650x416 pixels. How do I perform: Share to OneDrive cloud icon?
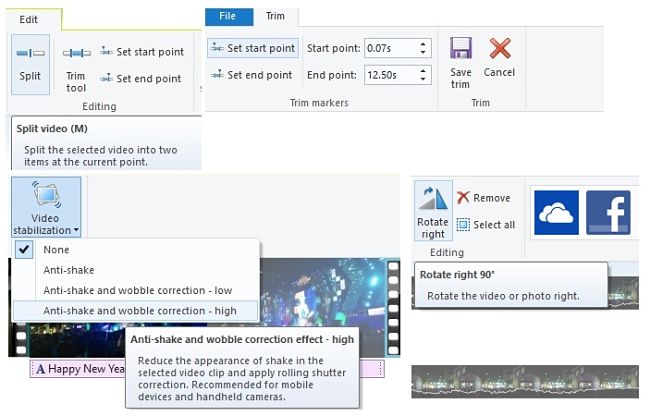point(556,213)
